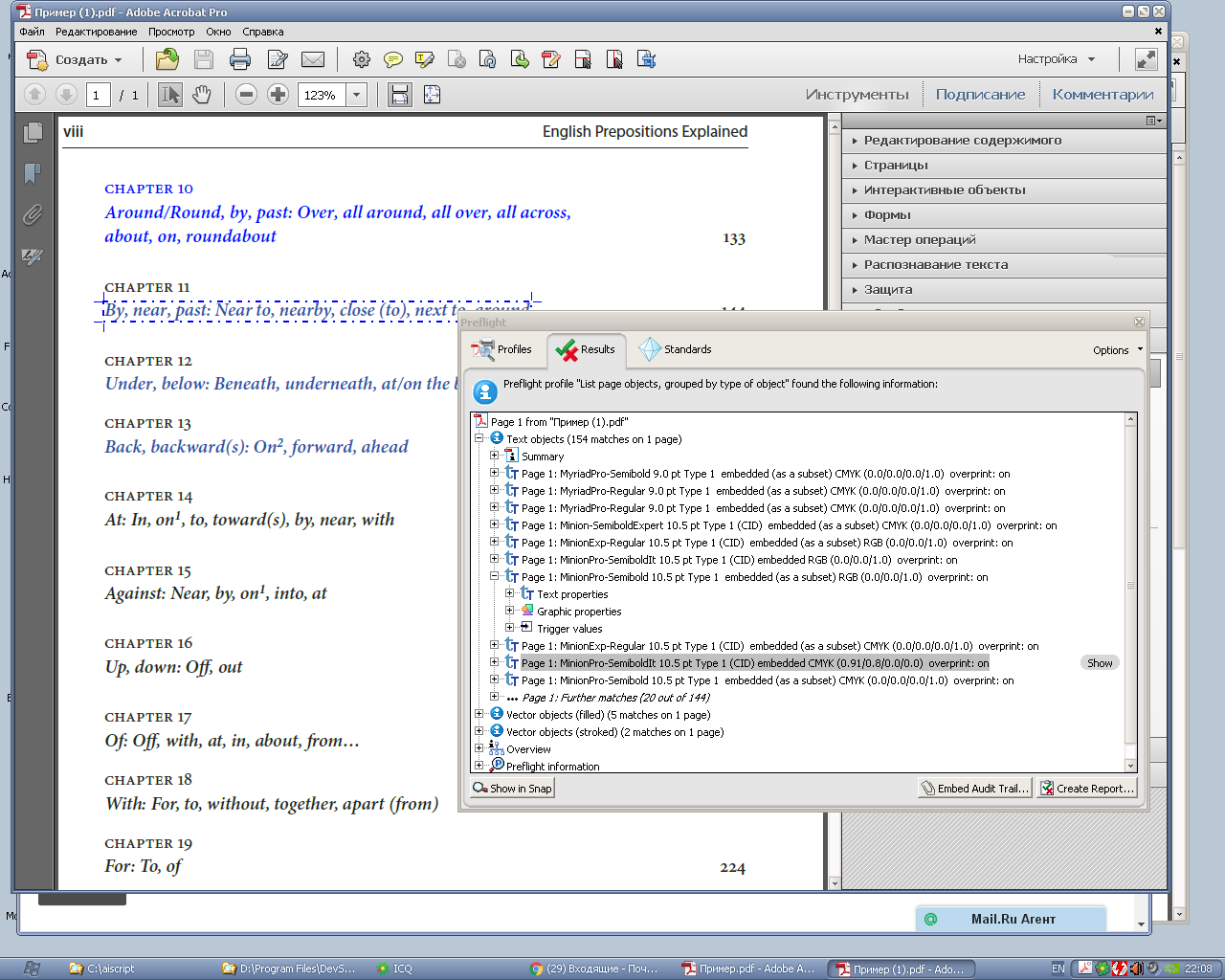Open the bookmarks side panel
This screenshot has width=1225, height=980.
click(x=33, y=173)
